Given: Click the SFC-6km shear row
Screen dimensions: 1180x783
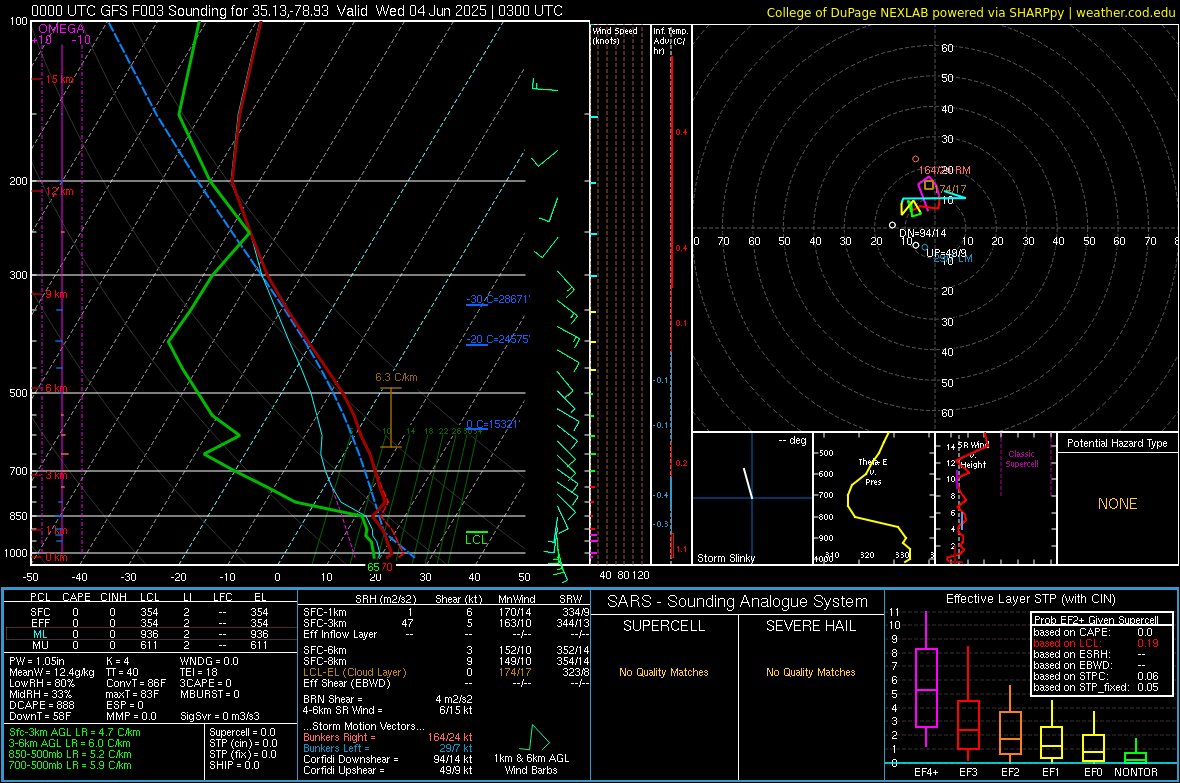Looking at the screenshot, I should click(446, 650).
